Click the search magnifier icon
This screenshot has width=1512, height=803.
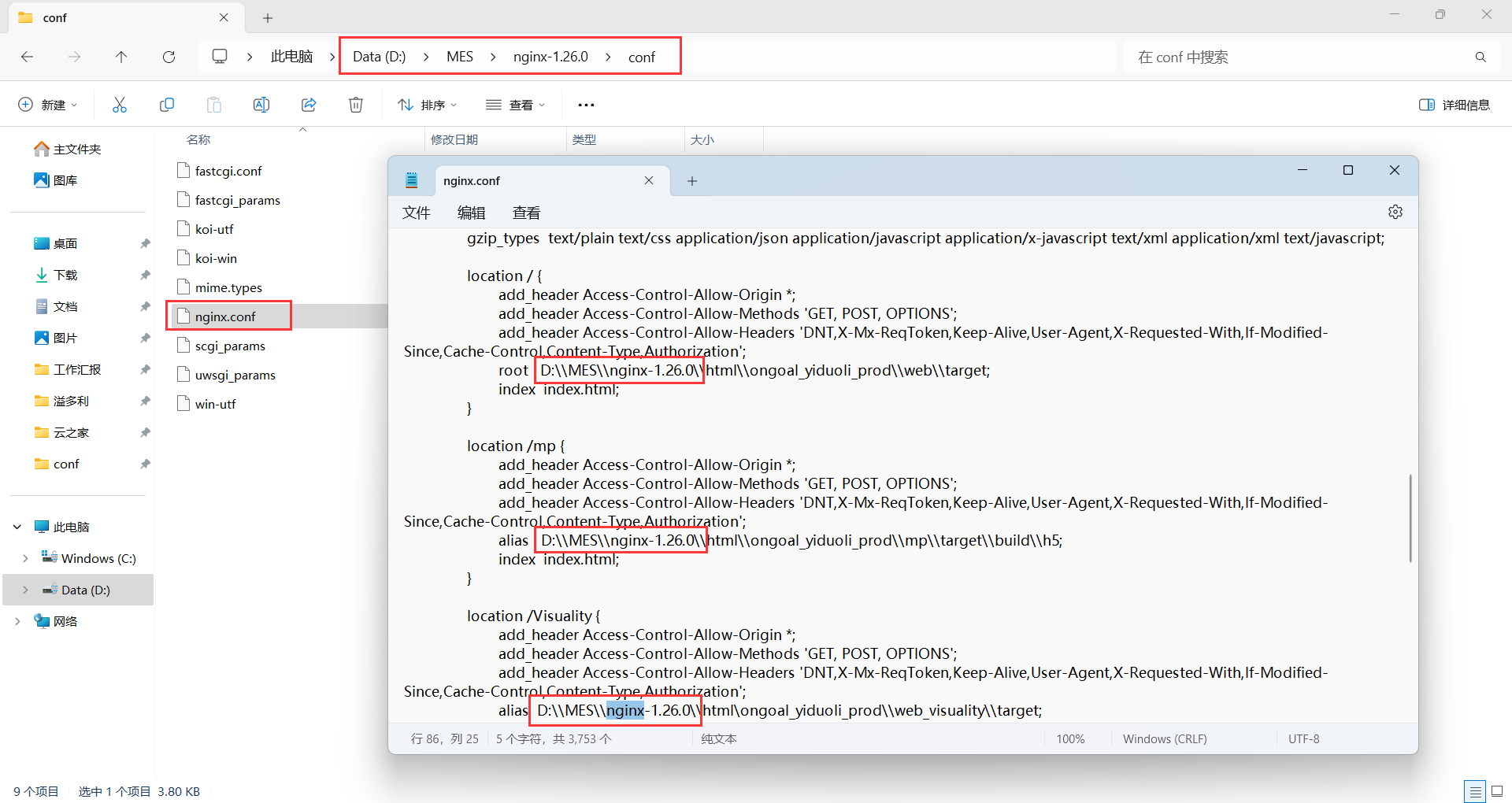[x=1480, y=57]
